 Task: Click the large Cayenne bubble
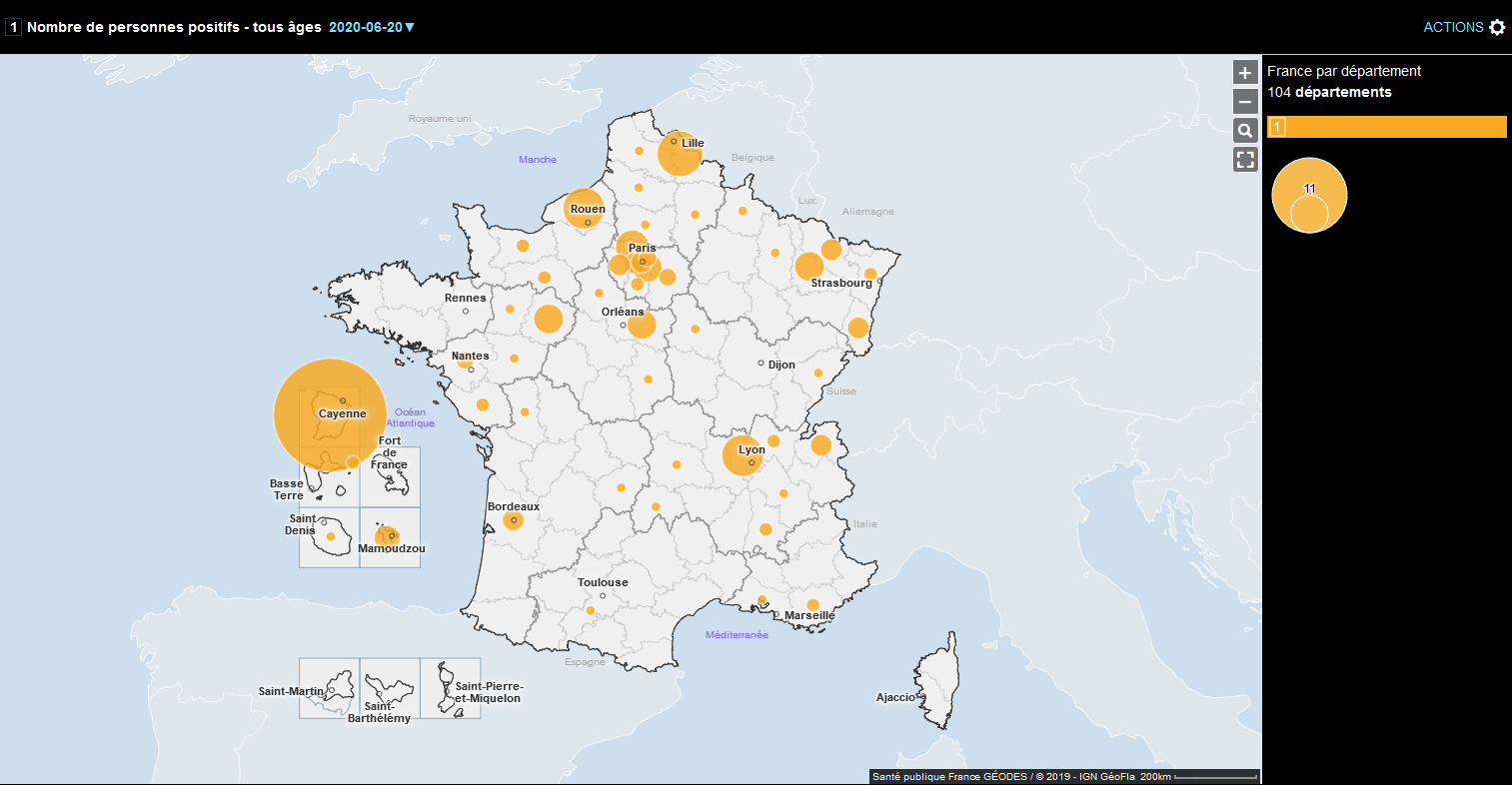[x=330, y=414]
